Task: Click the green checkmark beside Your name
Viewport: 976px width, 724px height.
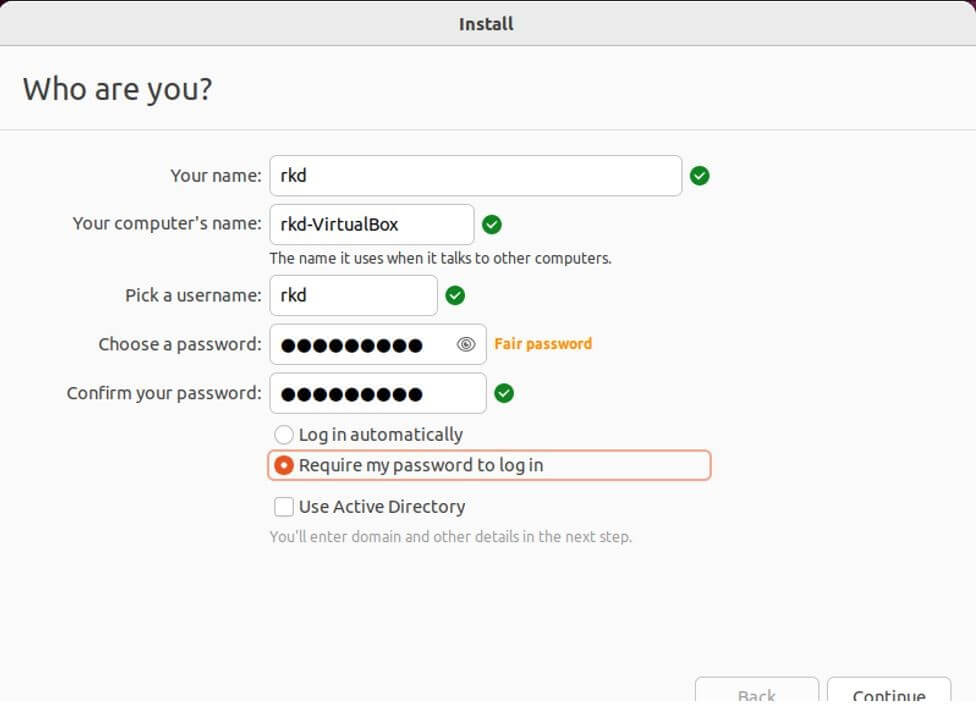Action: click(x=700, y=176)
